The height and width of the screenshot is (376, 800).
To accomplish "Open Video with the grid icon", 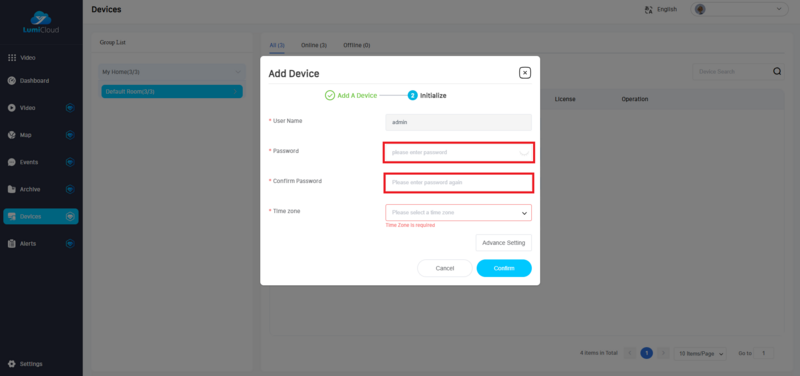I will pyautogui.click(x=12, y=58).
